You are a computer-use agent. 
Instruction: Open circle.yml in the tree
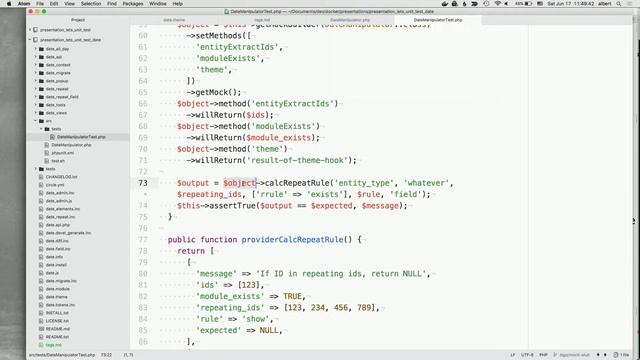tap(55, 185)
